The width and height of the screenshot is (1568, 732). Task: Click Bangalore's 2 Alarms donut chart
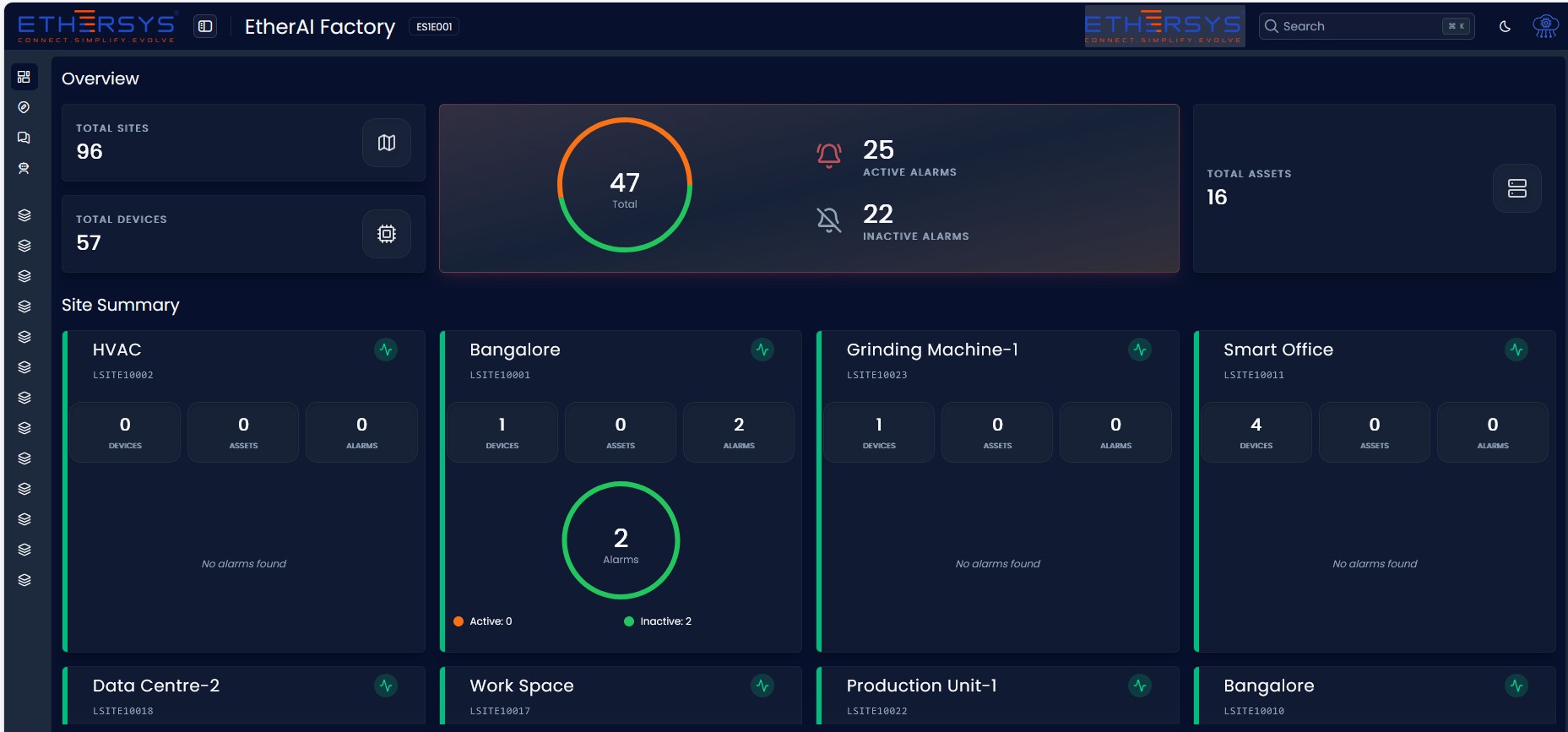[x=621, y=540]
